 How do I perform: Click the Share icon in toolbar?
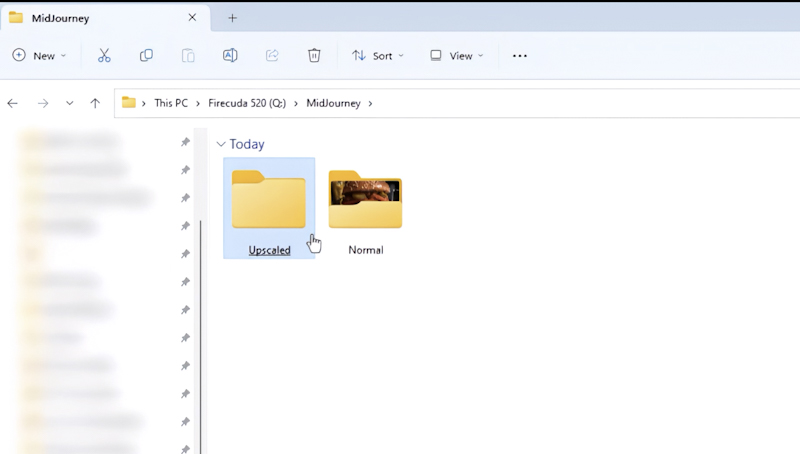272,56
